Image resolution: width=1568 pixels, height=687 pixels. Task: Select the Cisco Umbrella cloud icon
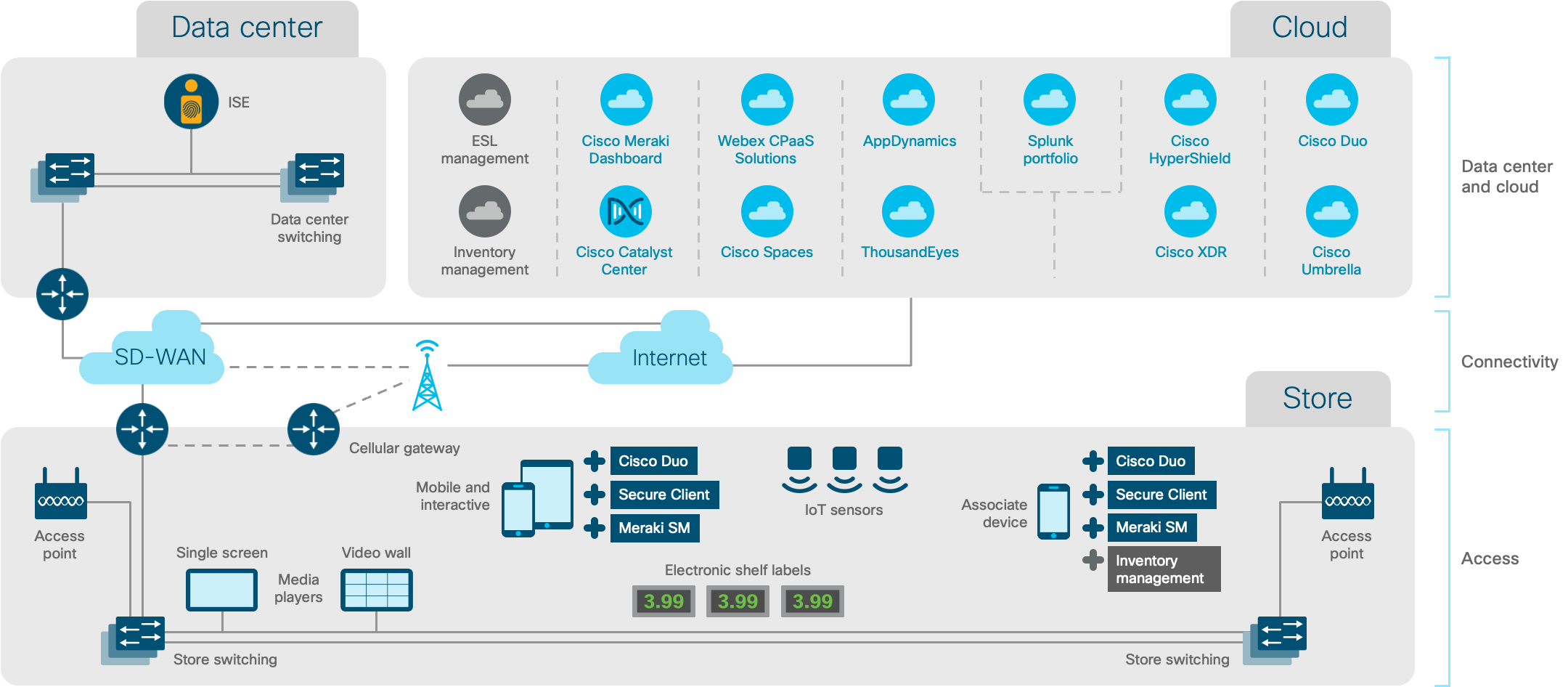pos(1332,211)
